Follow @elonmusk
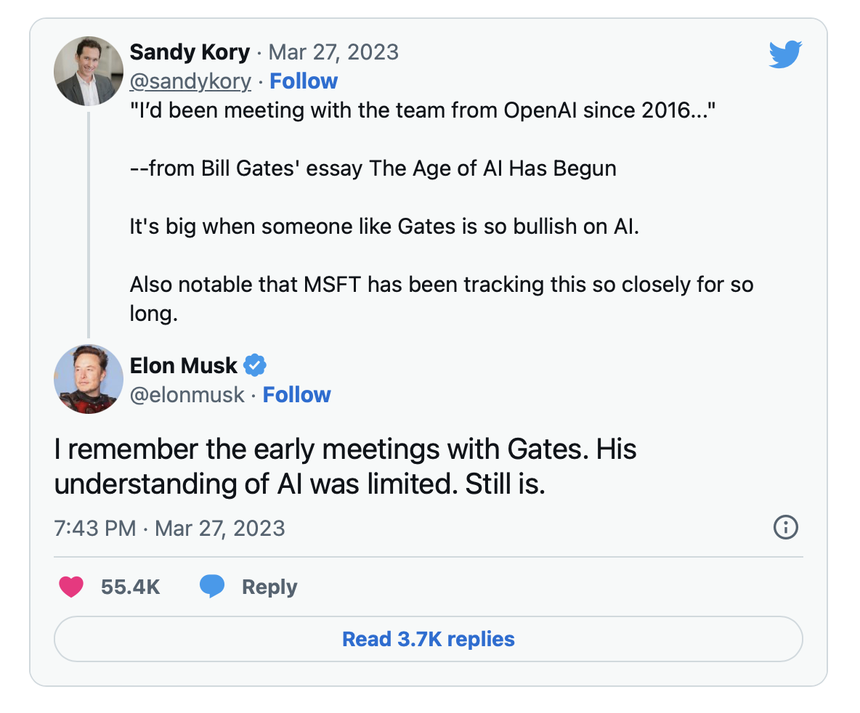This screenshot has width=860, height=713. pyautogui.click(x=297, y=394)
